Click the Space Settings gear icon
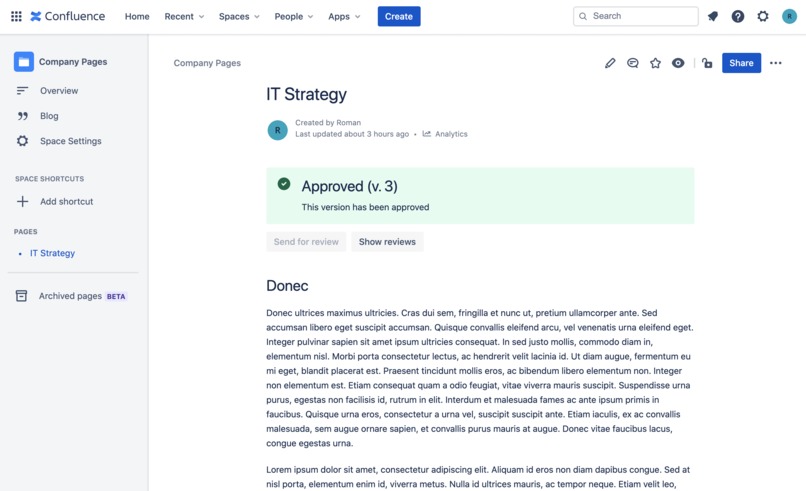This screenshot has width=806, height=491. (x=22, y=141)
